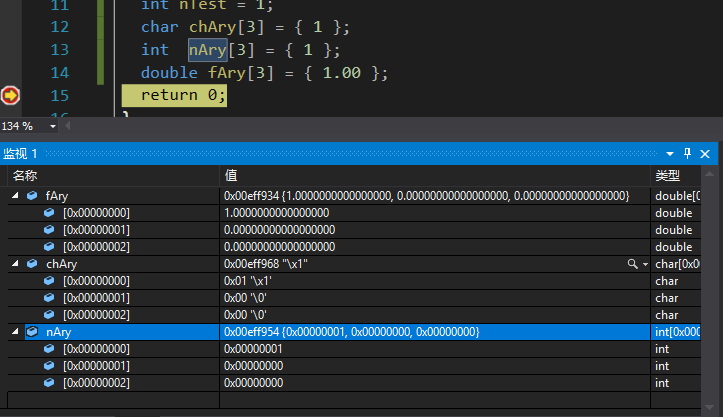Select chAry value 0x00eff968 "\x1"
723x417 pixels.
266,264
